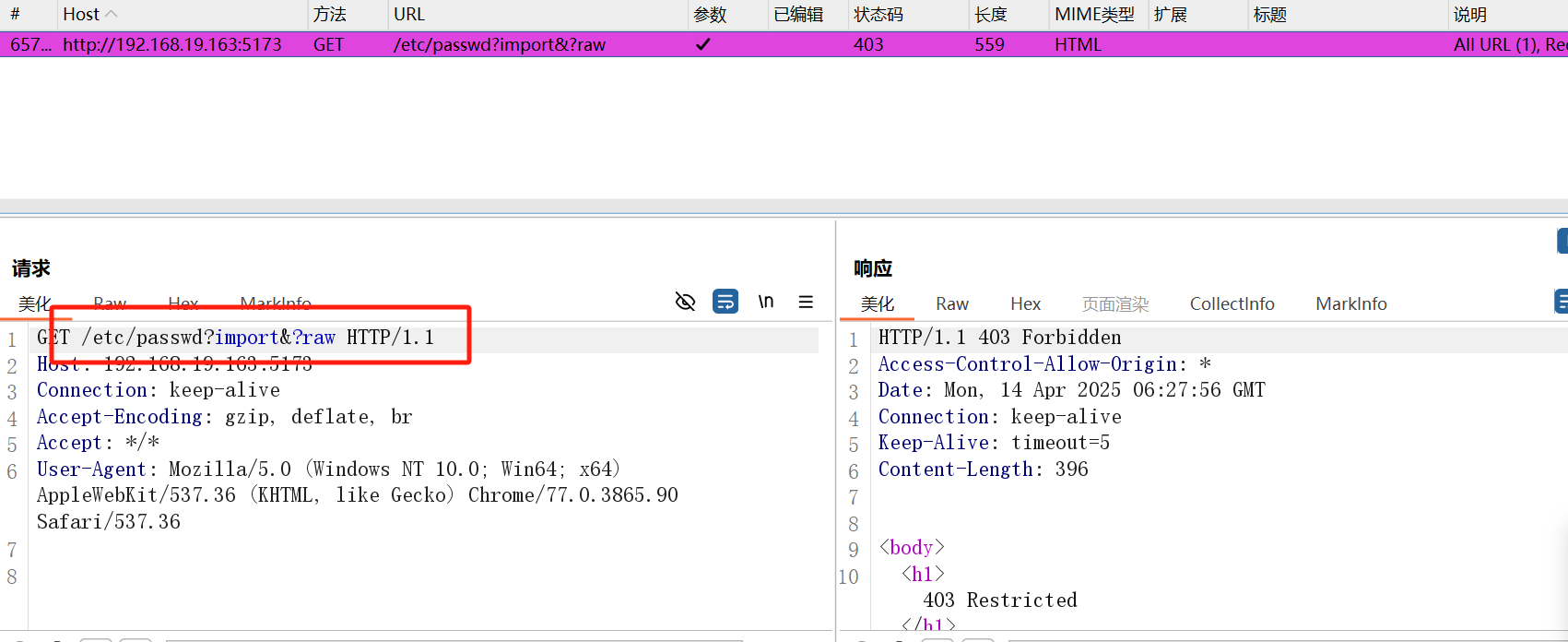Toggle the \n non-printable characters button
This screenshot has height=642, width=1568.
[765, 302]
